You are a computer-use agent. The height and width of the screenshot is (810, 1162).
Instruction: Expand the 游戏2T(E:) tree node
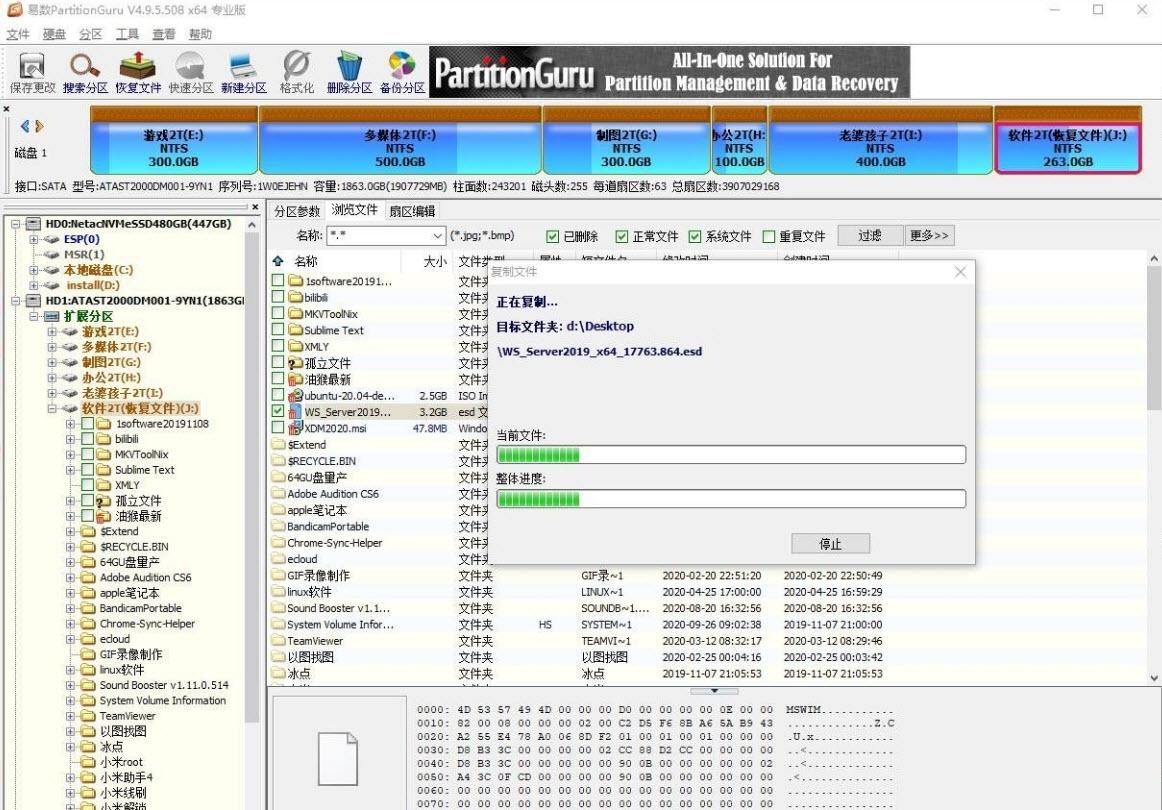[x=52, y=331]
